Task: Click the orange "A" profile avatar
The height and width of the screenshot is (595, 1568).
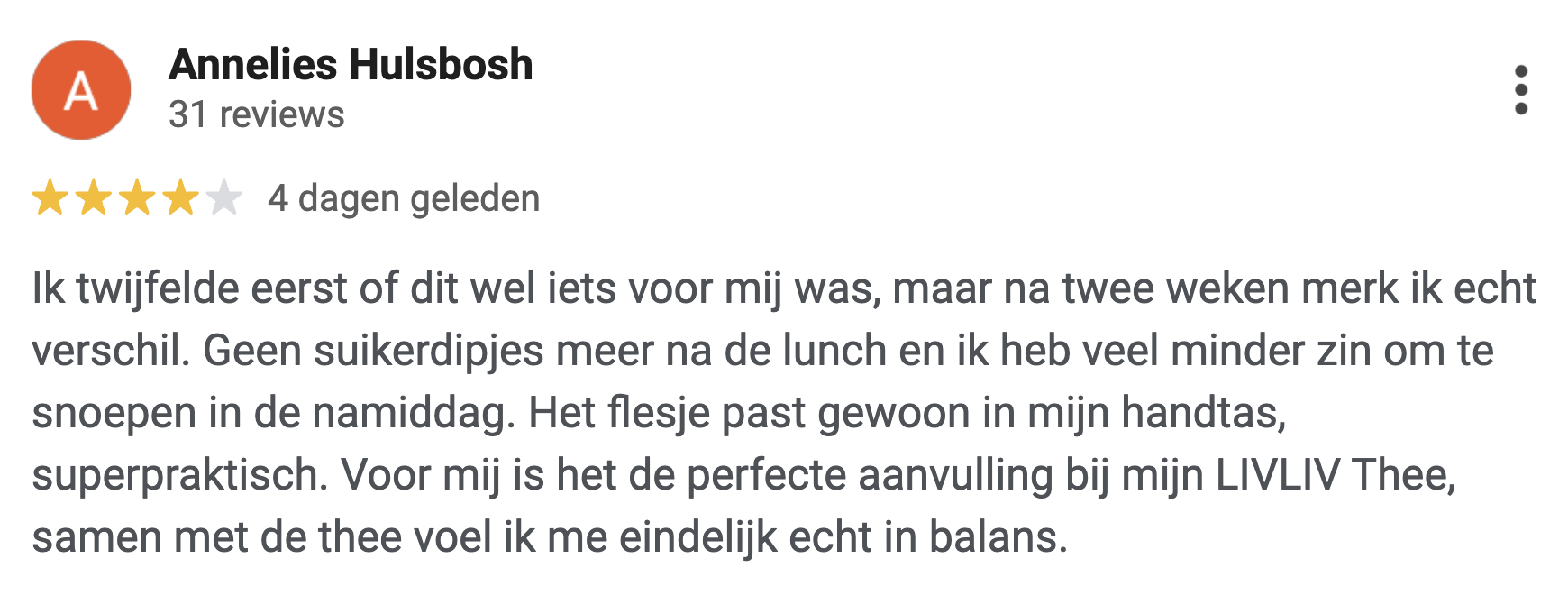Action: pos(81,90)
